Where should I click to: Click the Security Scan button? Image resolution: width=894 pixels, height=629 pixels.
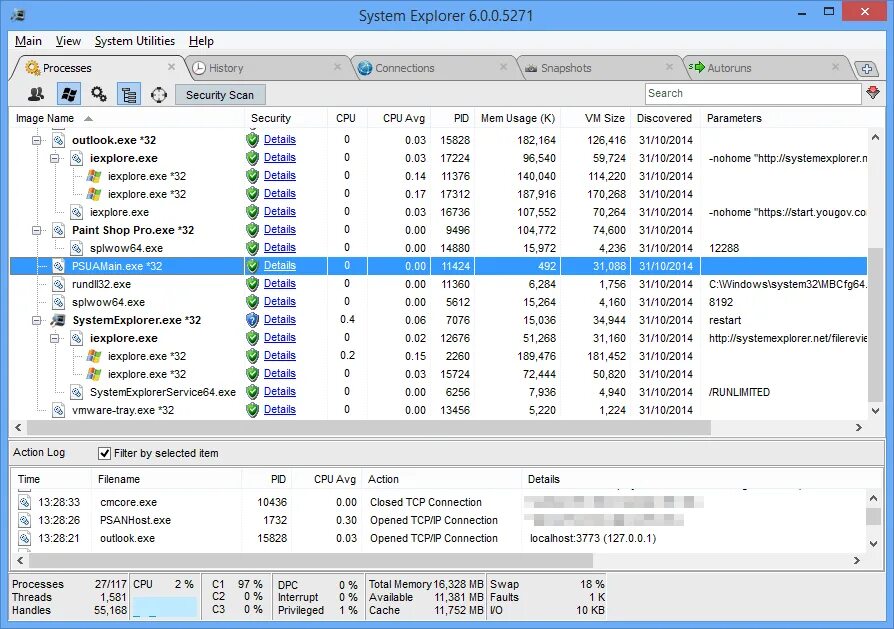click(x=220, y=95)
